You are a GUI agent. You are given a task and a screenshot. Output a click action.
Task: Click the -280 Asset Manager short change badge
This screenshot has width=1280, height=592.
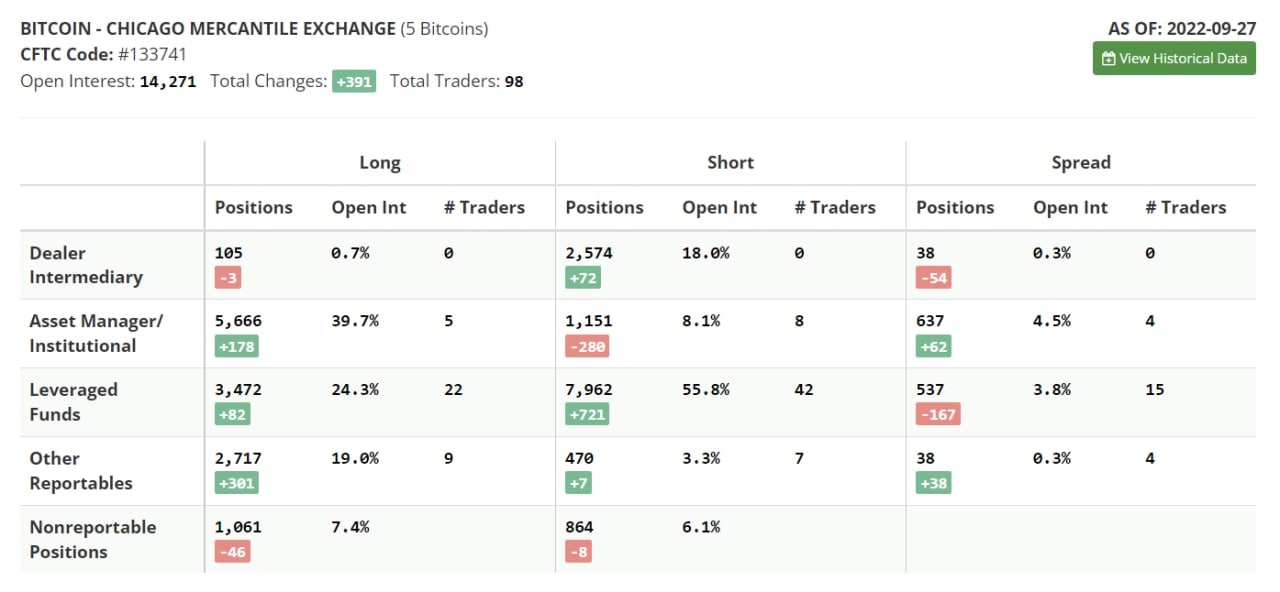click(x=587, y=346)
